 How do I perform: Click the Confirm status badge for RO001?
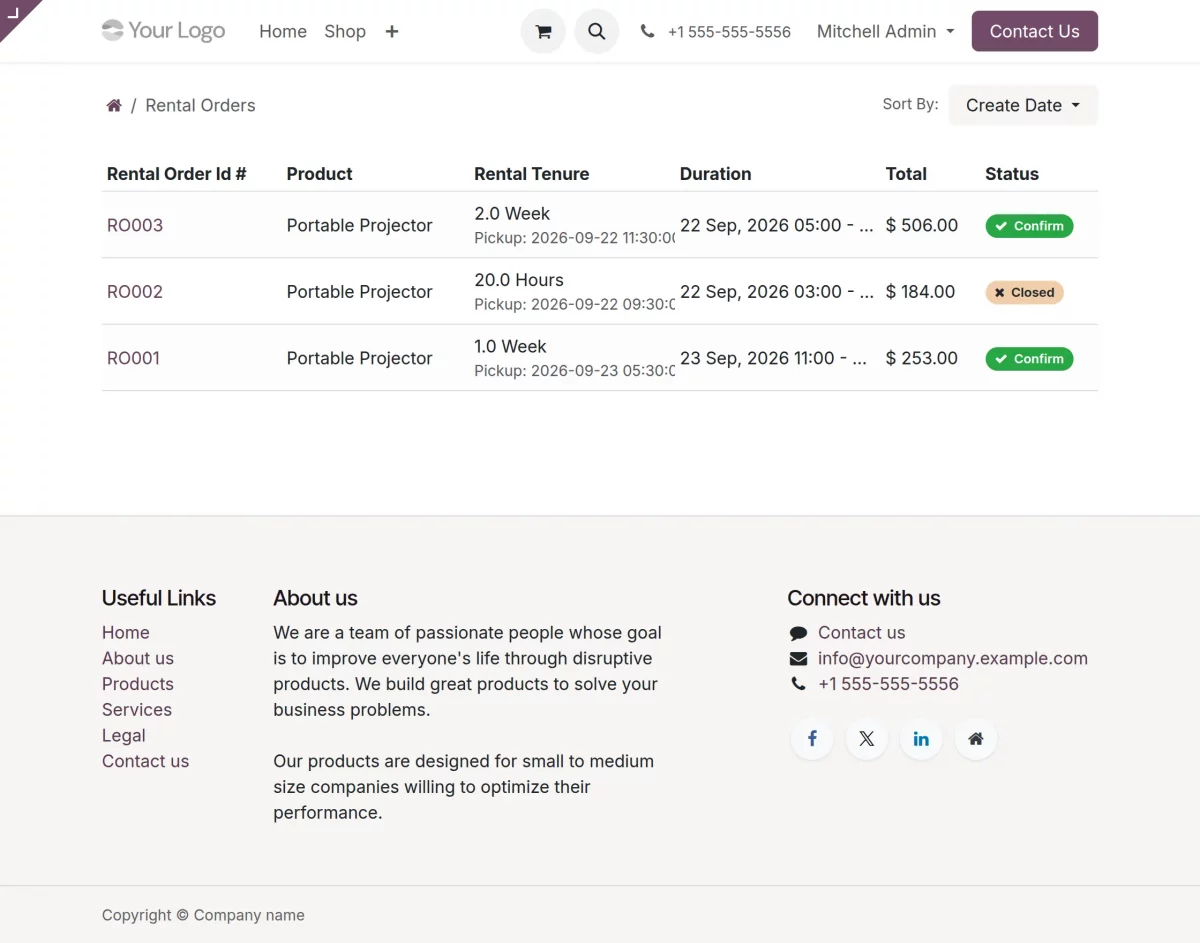pos(1029,359)
